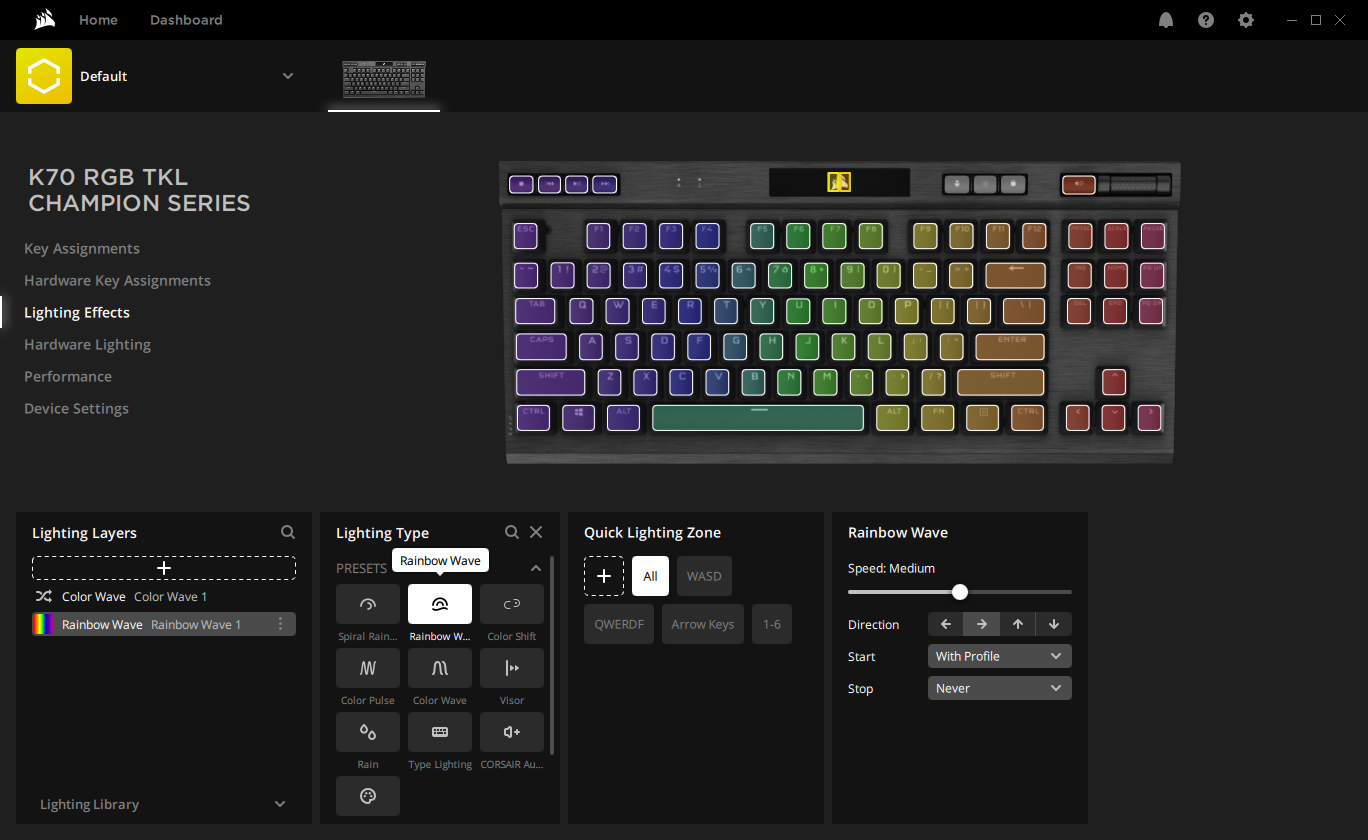
Task: Select the WASD lighting zone
Action: tap(704, 576)
